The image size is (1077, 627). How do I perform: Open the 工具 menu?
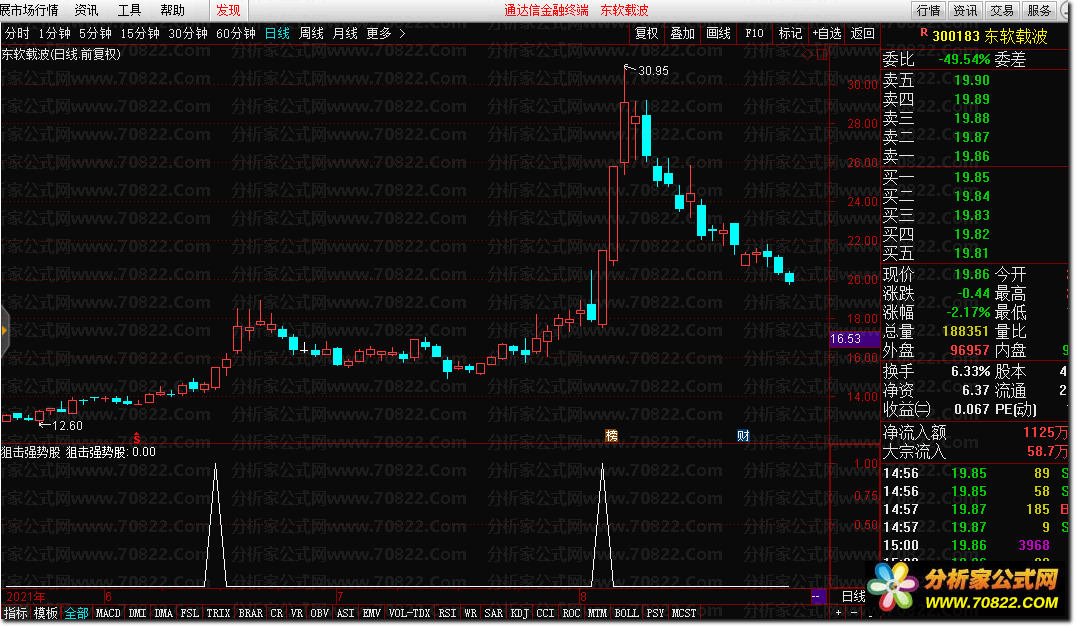tap(129, 10)
